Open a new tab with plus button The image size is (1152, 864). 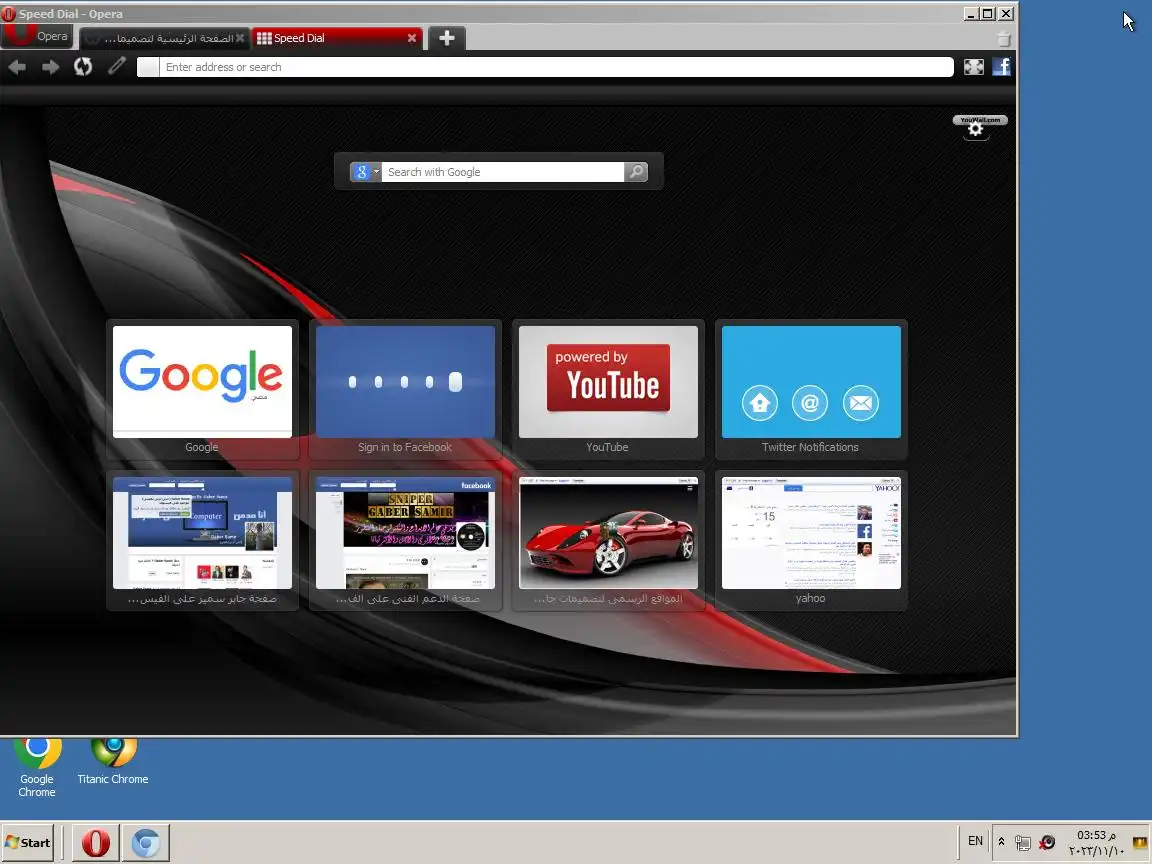click(447, 38)
